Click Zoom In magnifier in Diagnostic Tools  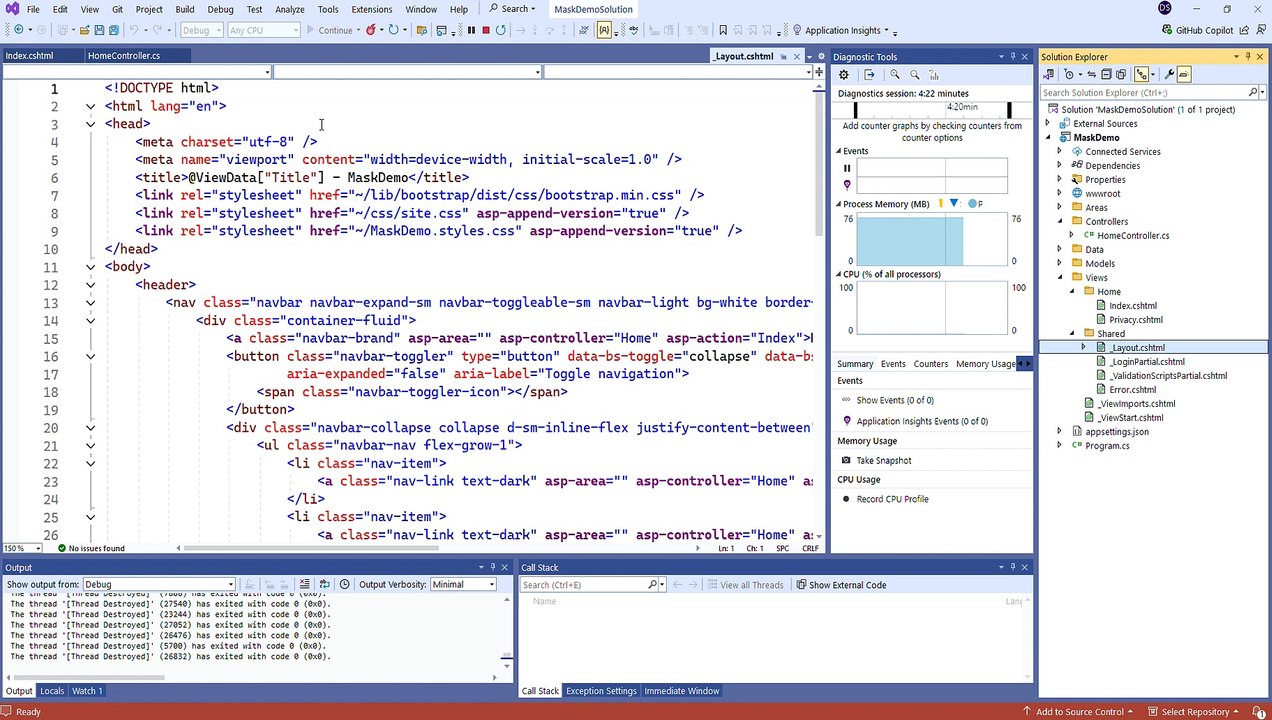tap(895, 75)
